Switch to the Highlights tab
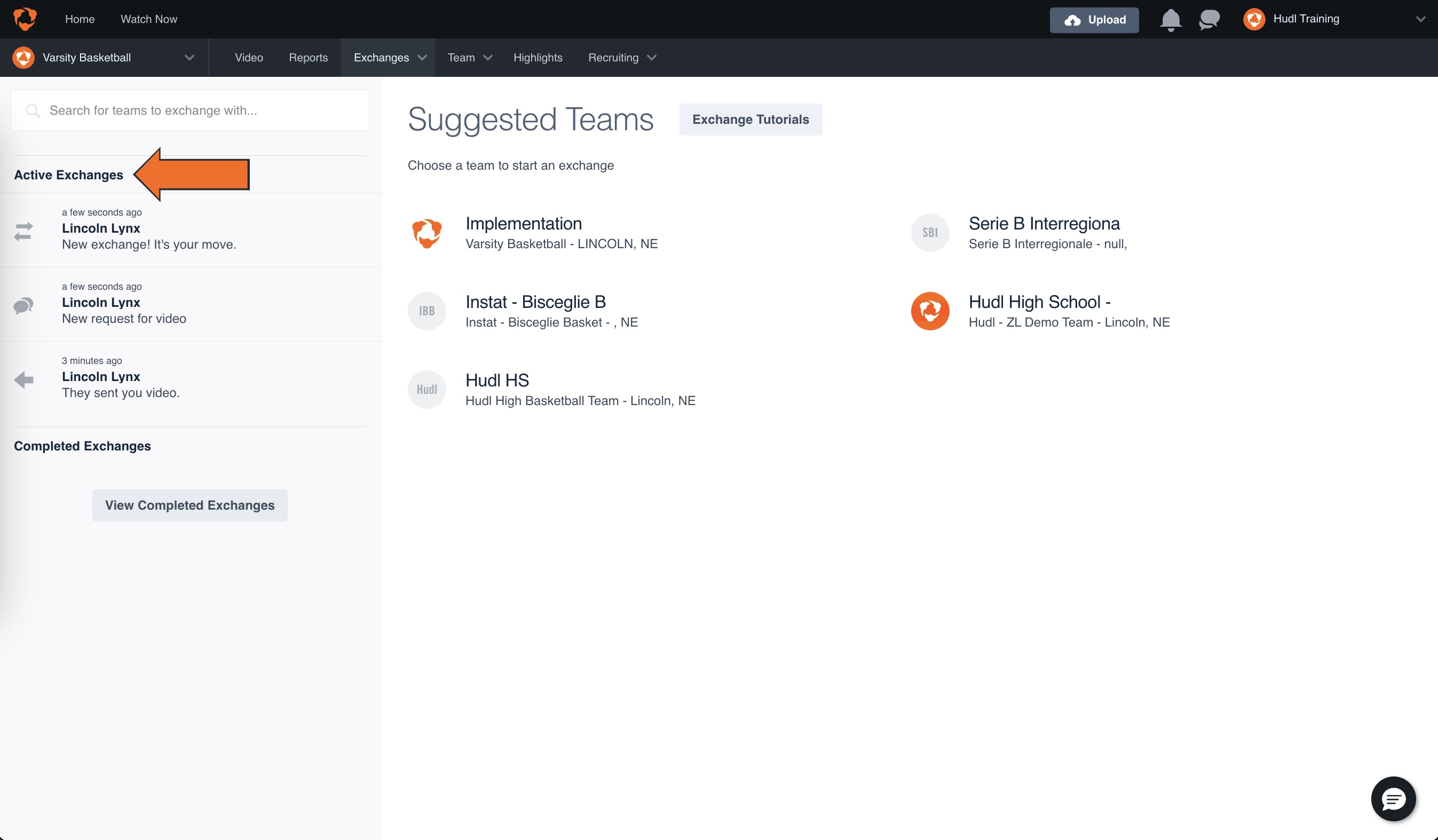The width and height of the screenshot is (1438, 840). (x=538, y=57)
